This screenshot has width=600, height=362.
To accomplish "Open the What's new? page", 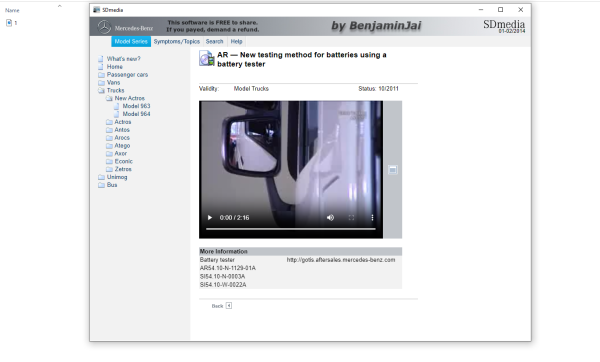I will click(x=123, y=59).
